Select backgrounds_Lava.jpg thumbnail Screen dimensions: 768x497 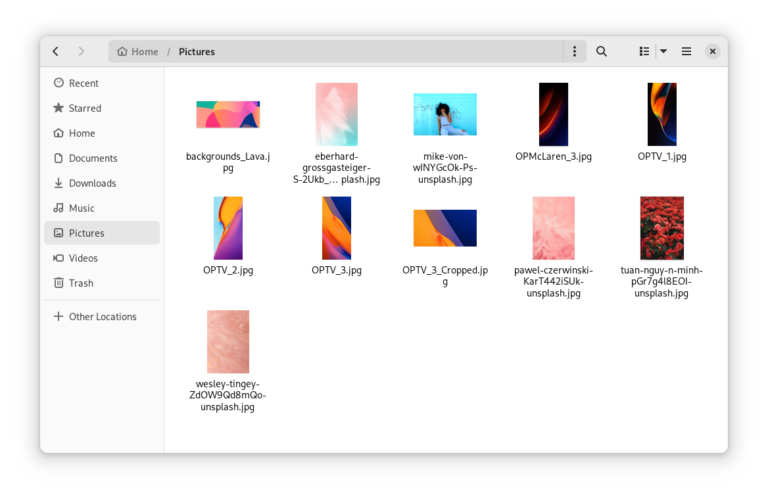tap(228, 115)
